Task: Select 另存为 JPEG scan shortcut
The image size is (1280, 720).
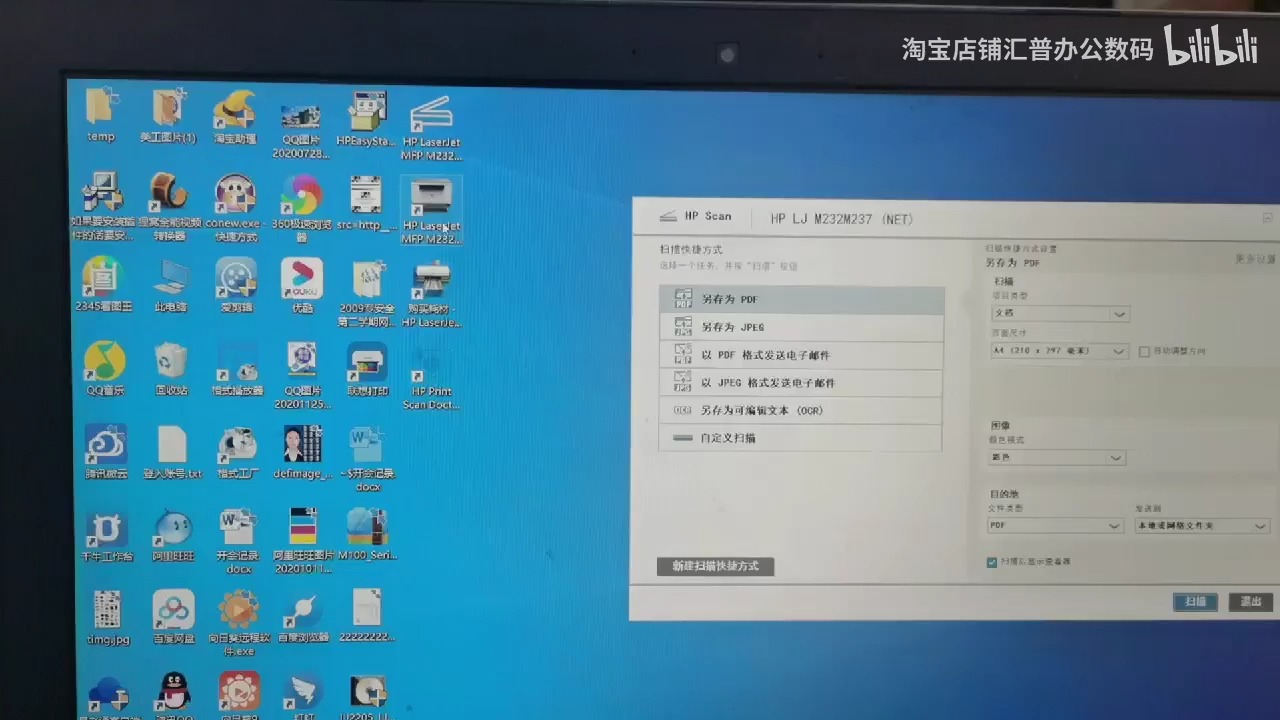Action: (801, 327)
